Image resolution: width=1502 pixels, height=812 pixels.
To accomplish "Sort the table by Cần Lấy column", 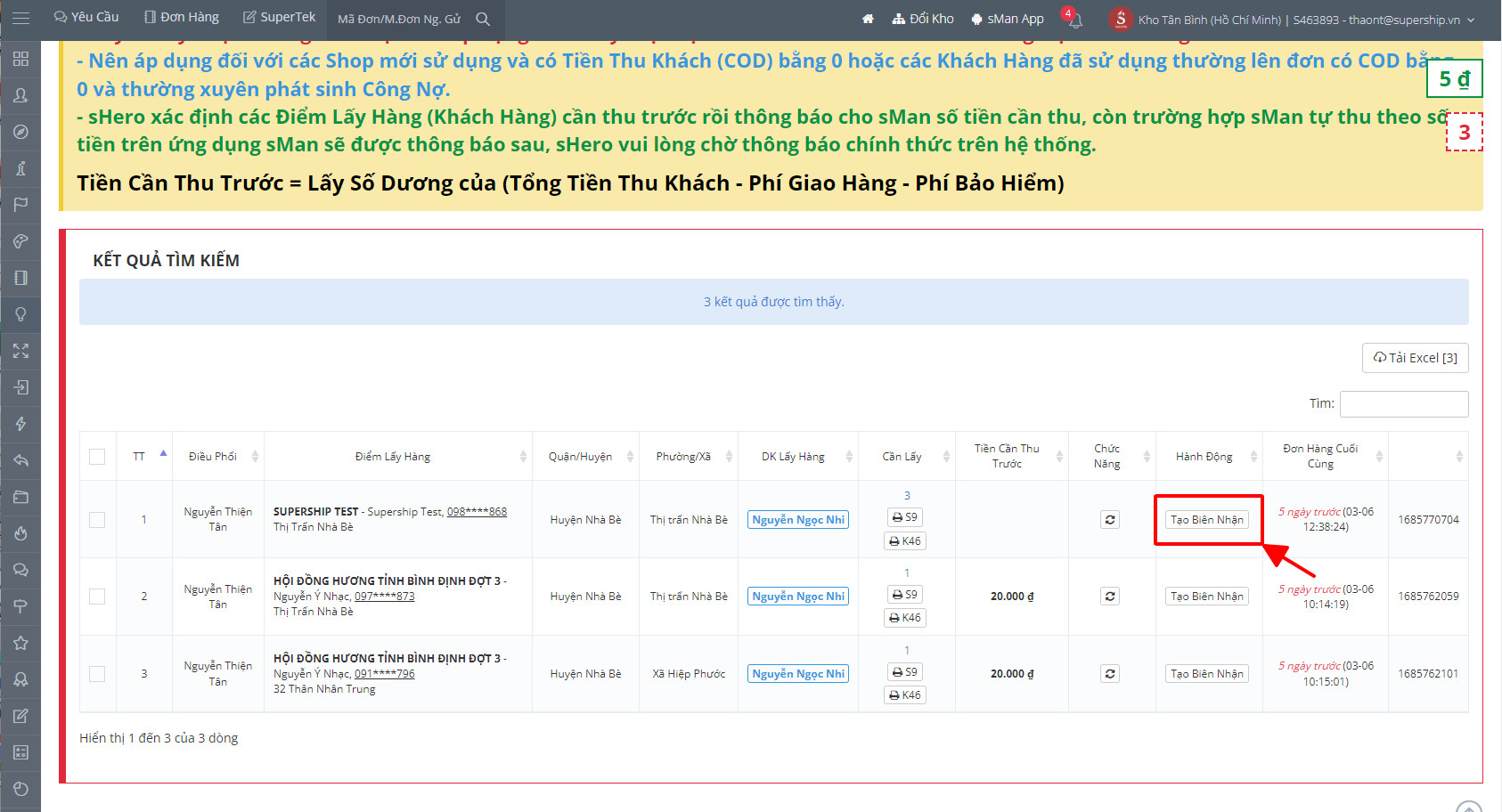I will pos(907,457).
